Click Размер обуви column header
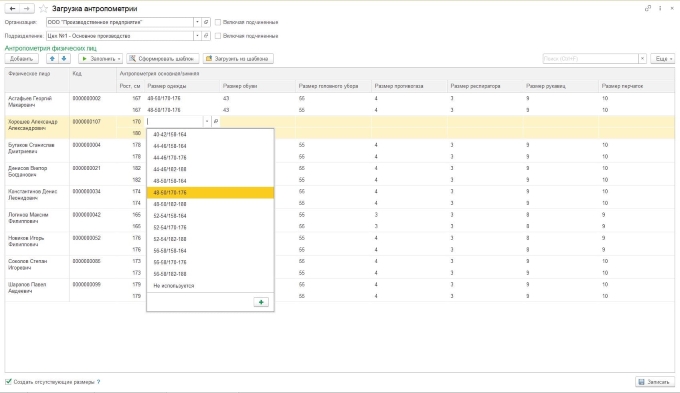This screenshot has height=393, width=680. 258,86
